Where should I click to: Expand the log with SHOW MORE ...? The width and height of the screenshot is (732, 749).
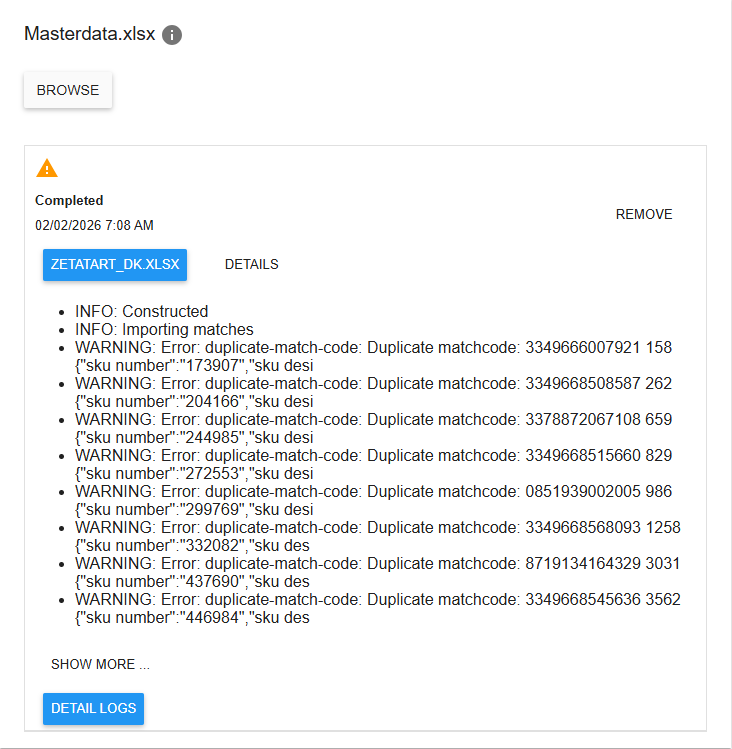100,664
